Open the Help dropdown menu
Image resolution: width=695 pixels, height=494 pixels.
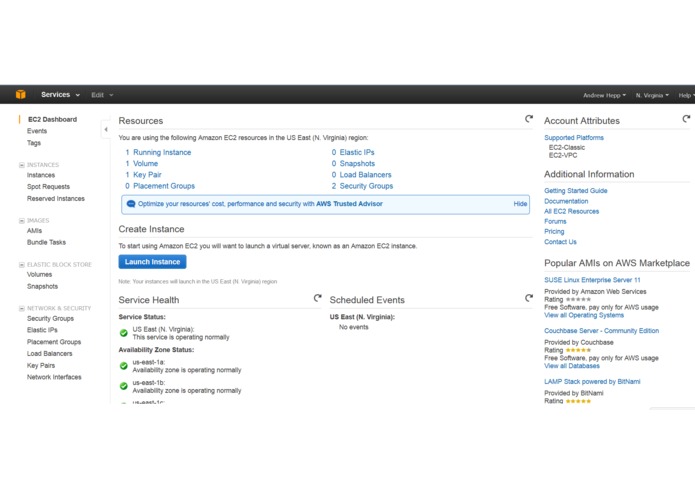click(x=686, y=95)
